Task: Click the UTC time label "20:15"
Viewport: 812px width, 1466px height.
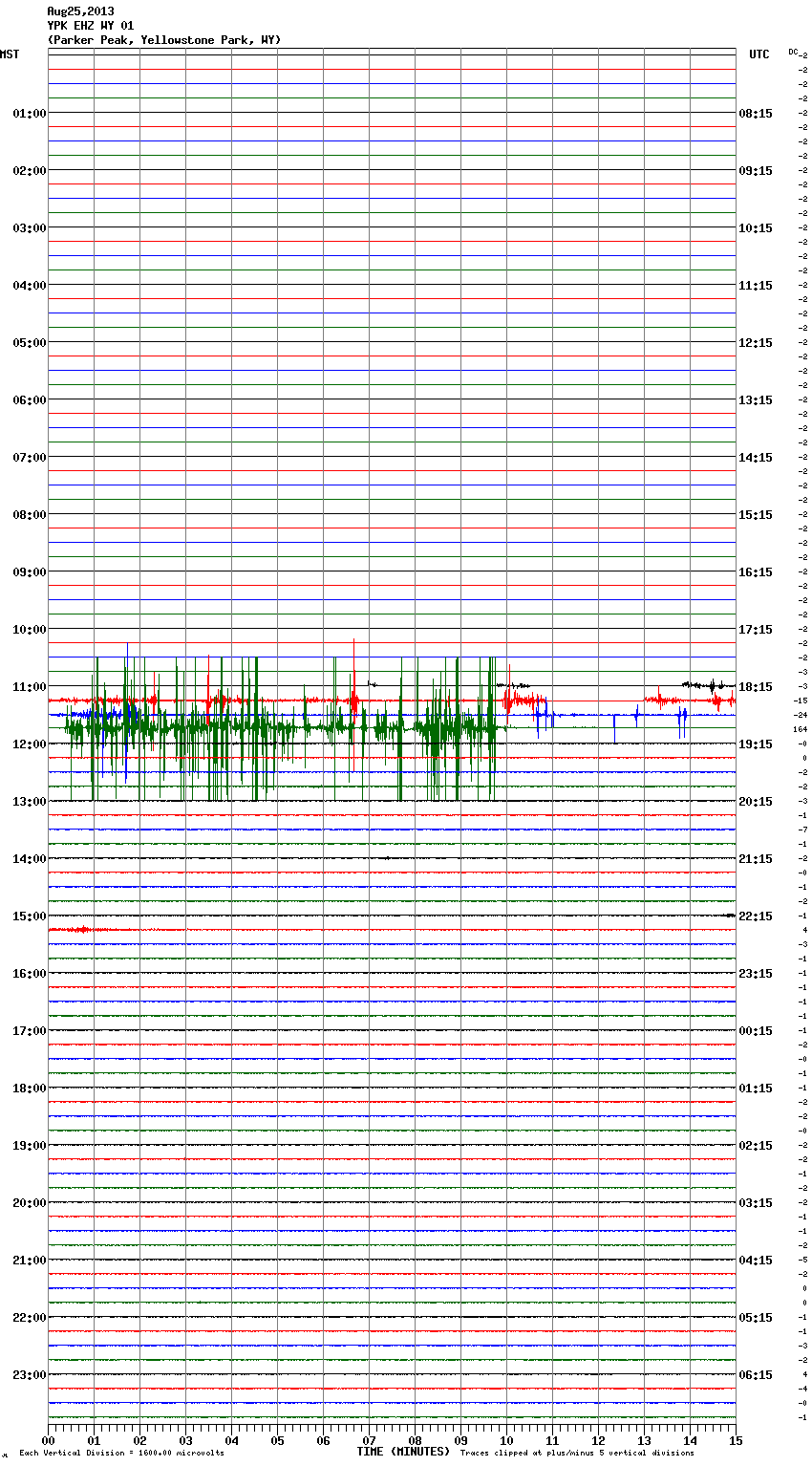Action: 756,802
